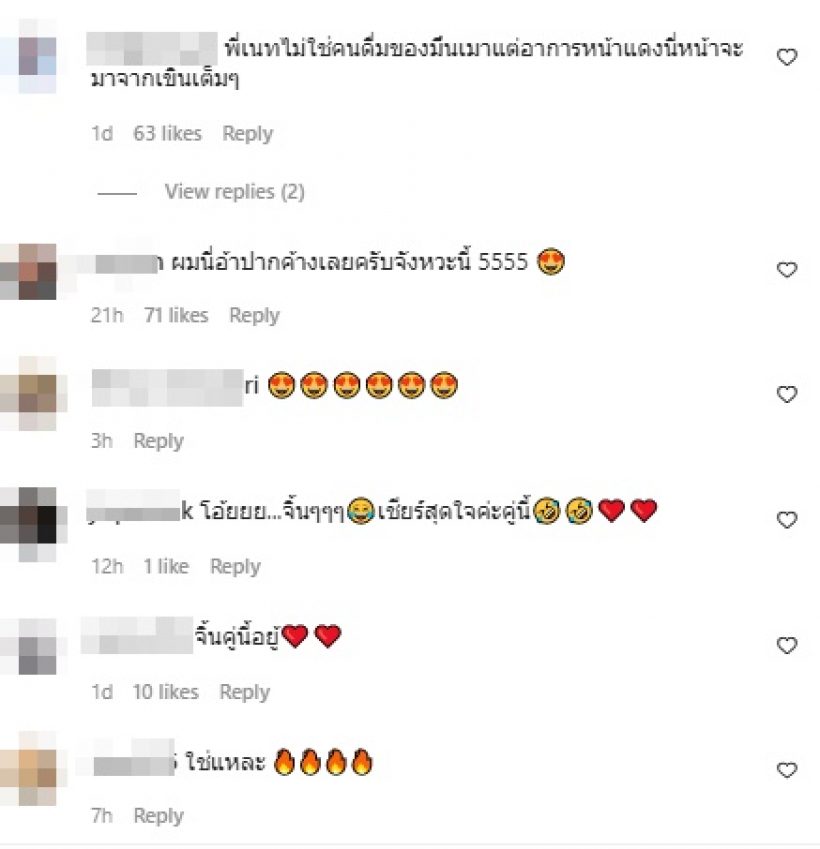Image resolution: width=820 pixels, height=849 pixels.
Task: Reply to the 12h comment
Action: point(235,567)
